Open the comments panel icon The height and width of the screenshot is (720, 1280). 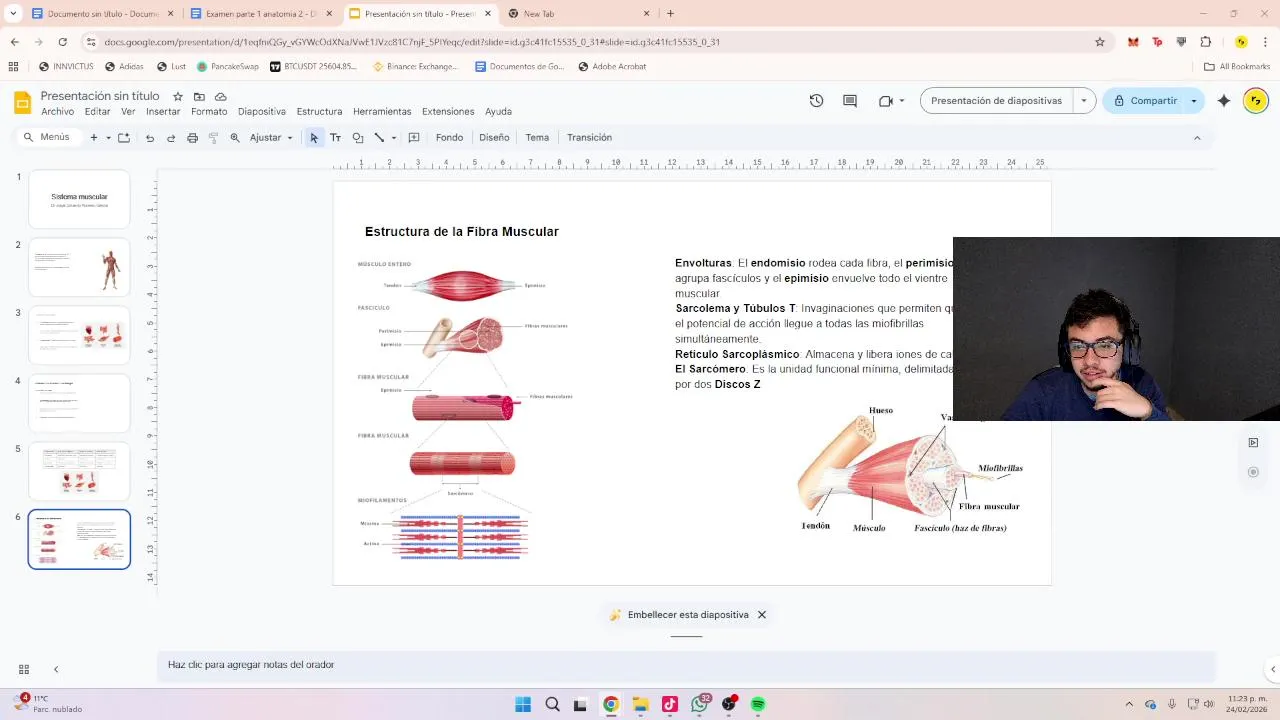point(850,101)
